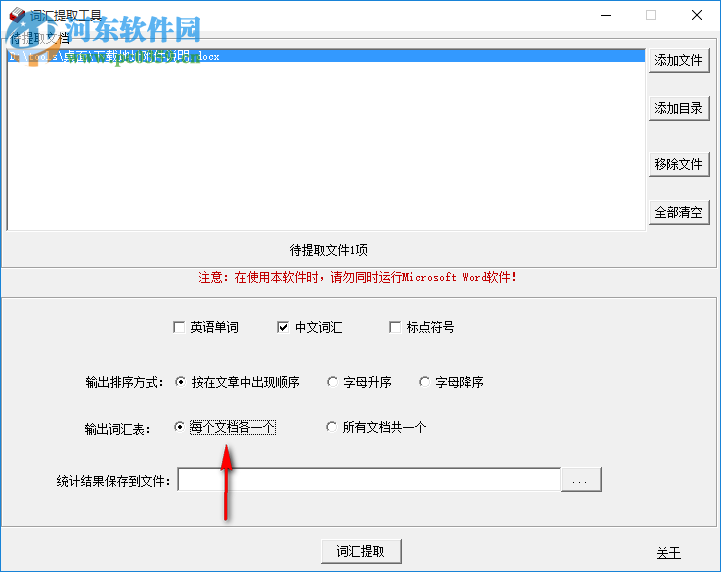
Task: Click the 添加目录 button
Action: (679, 109)
